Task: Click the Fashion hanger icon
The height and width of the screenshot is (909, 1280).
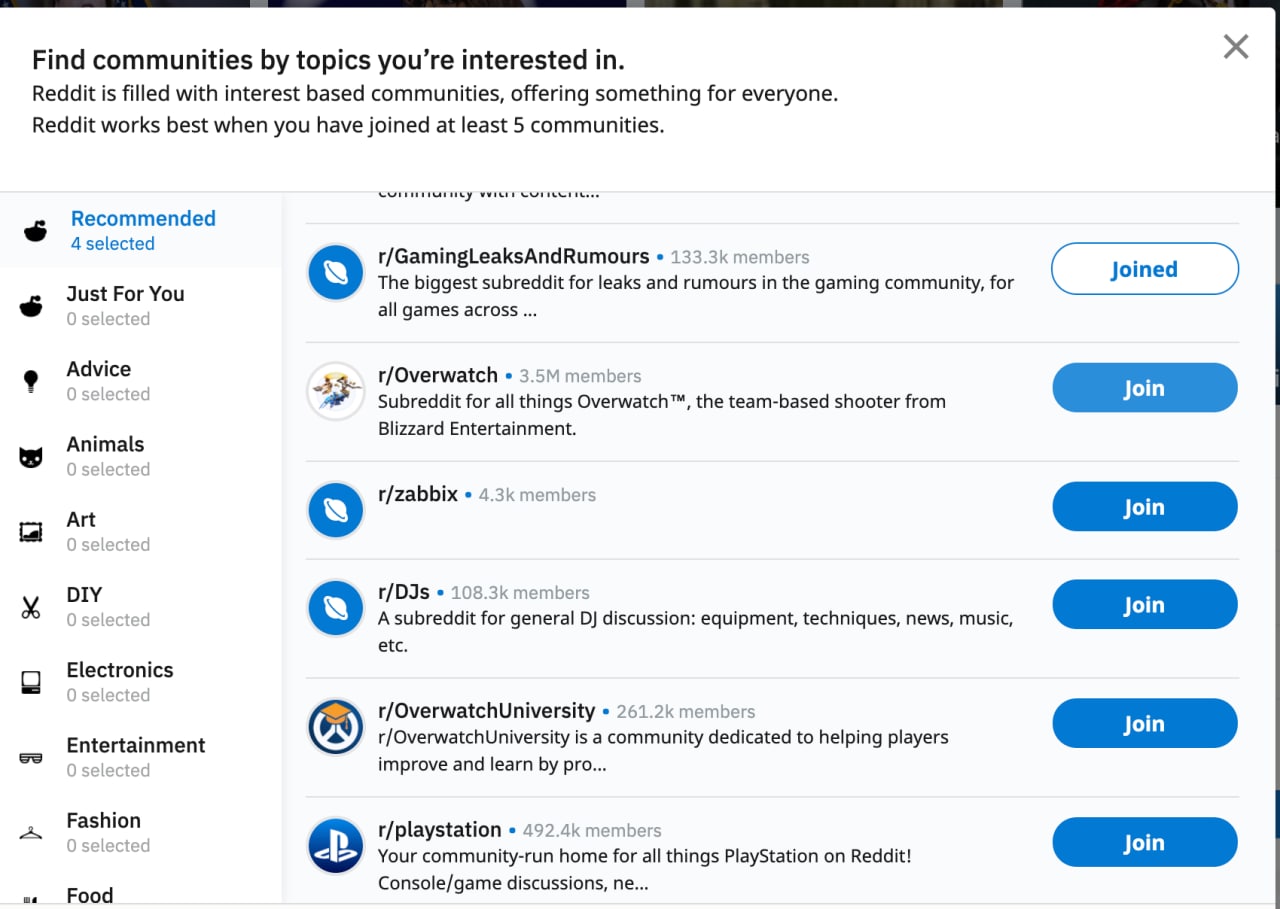Action: [31, 833]
